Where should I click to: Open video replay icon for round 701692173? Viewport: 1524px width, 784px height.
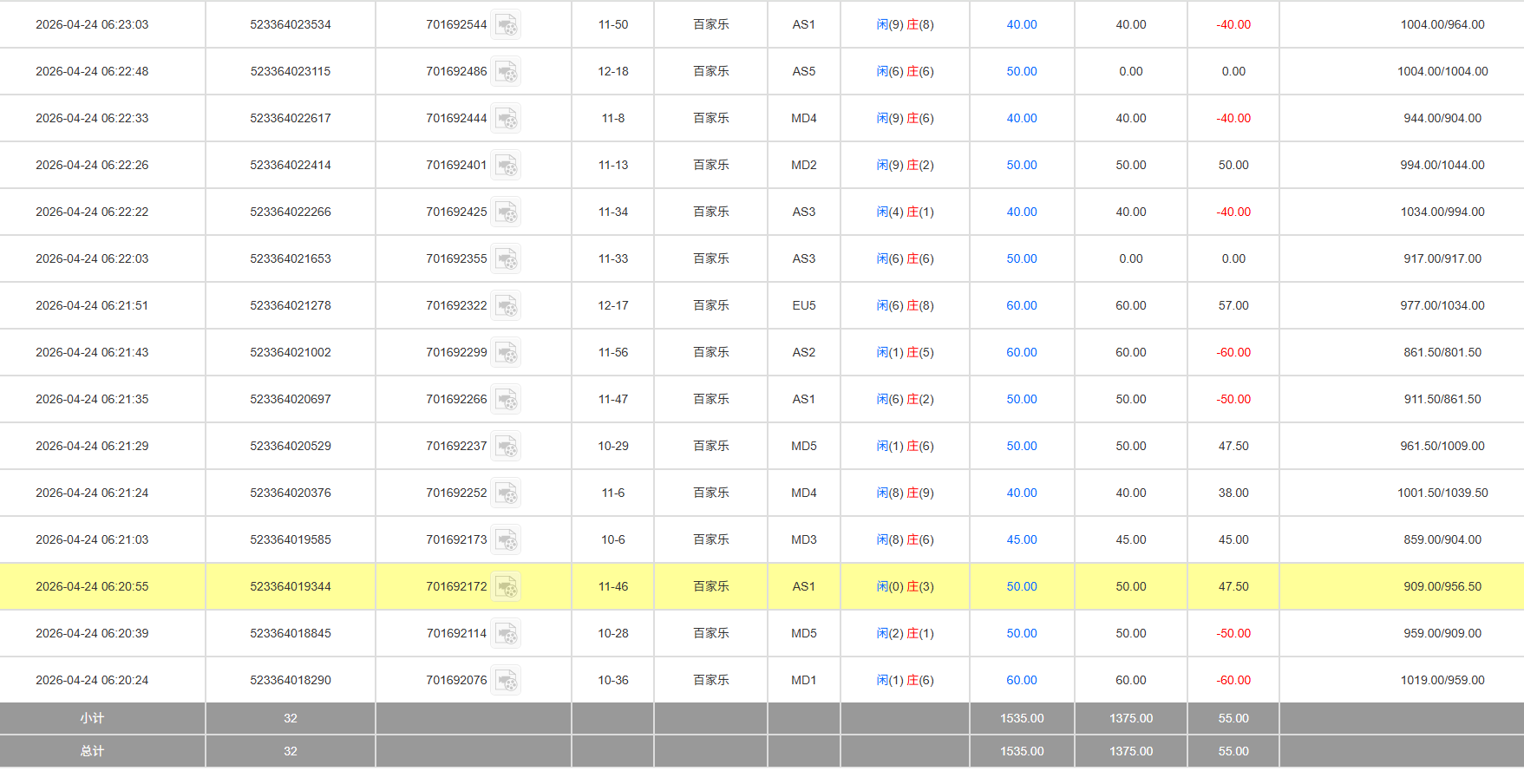tap(507, 540)
